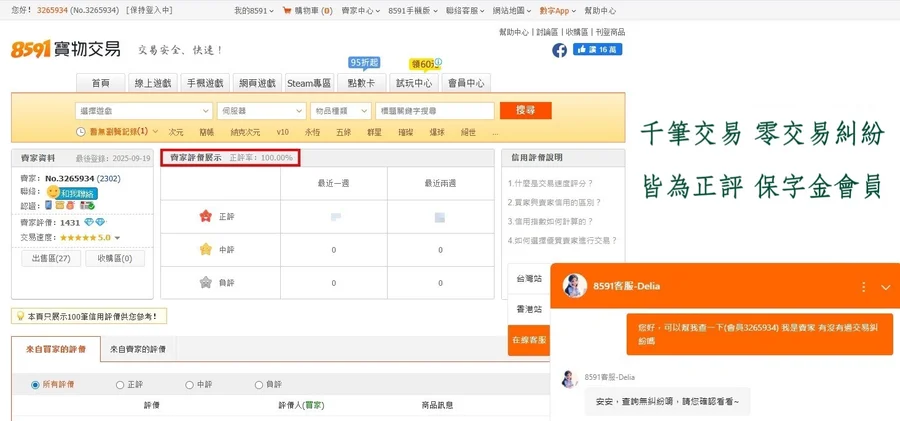
Task: Click the 8591 寶物交易 logo
Action: [66, 50]
